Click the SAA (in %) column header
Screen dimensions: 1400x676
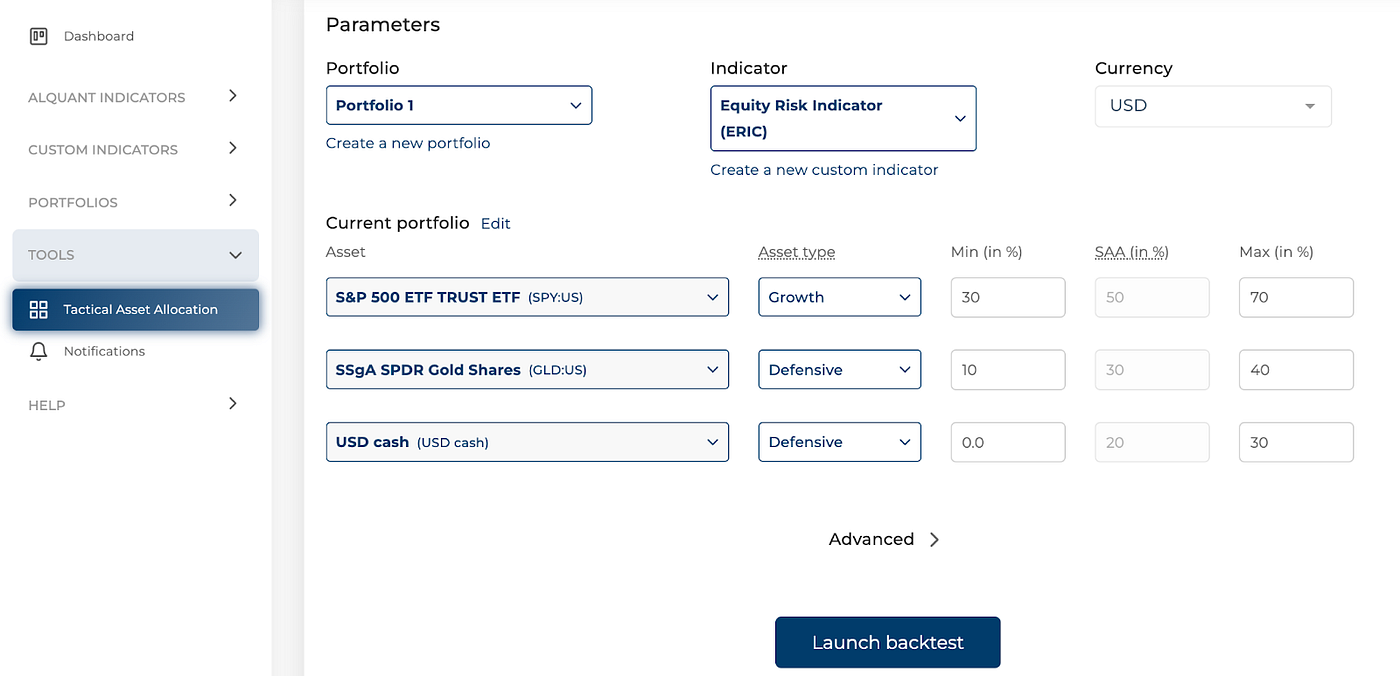point(1132,252)
